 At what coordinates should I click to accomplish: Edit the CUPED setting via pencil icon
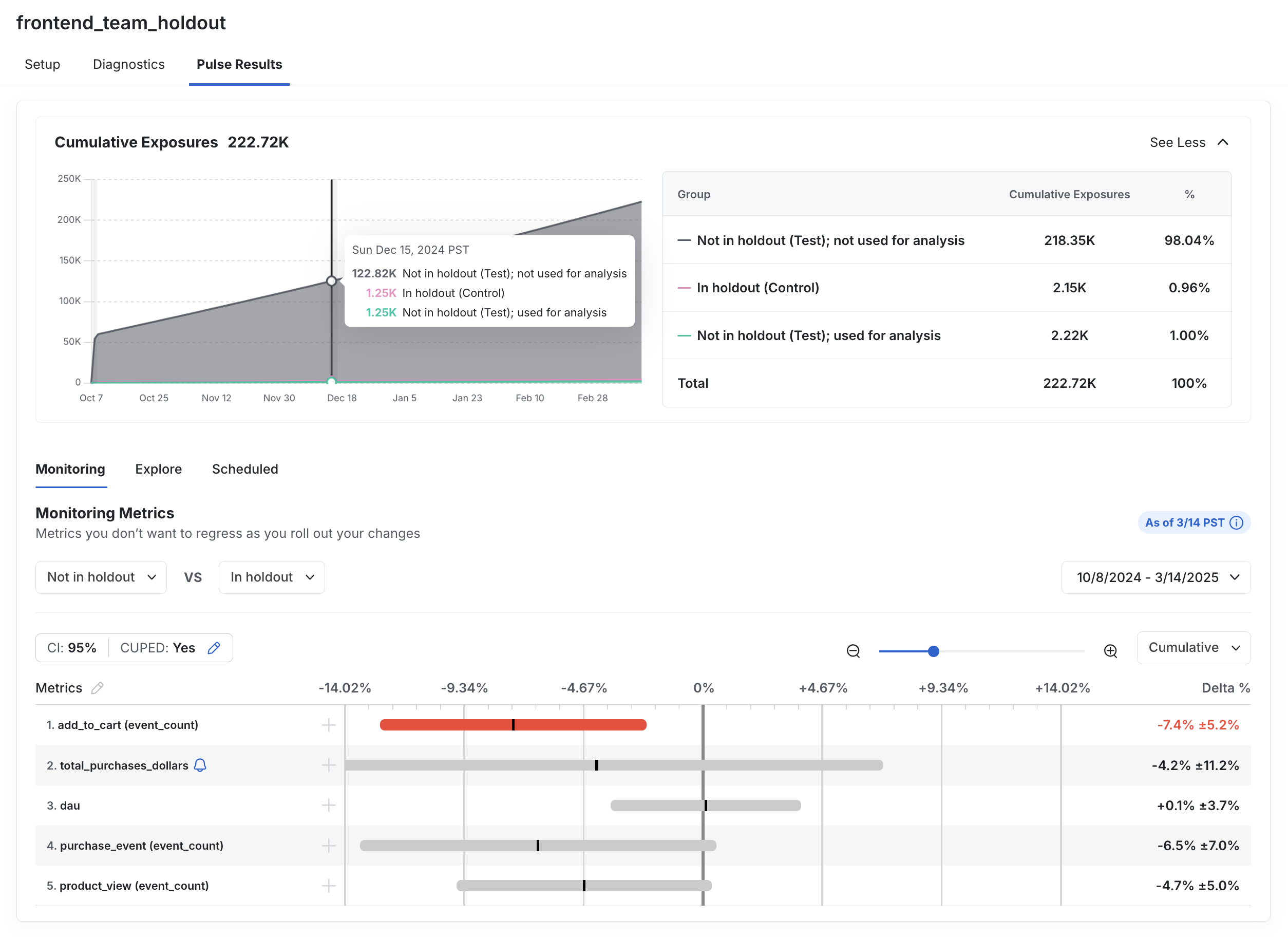click(x=215, y=648)
